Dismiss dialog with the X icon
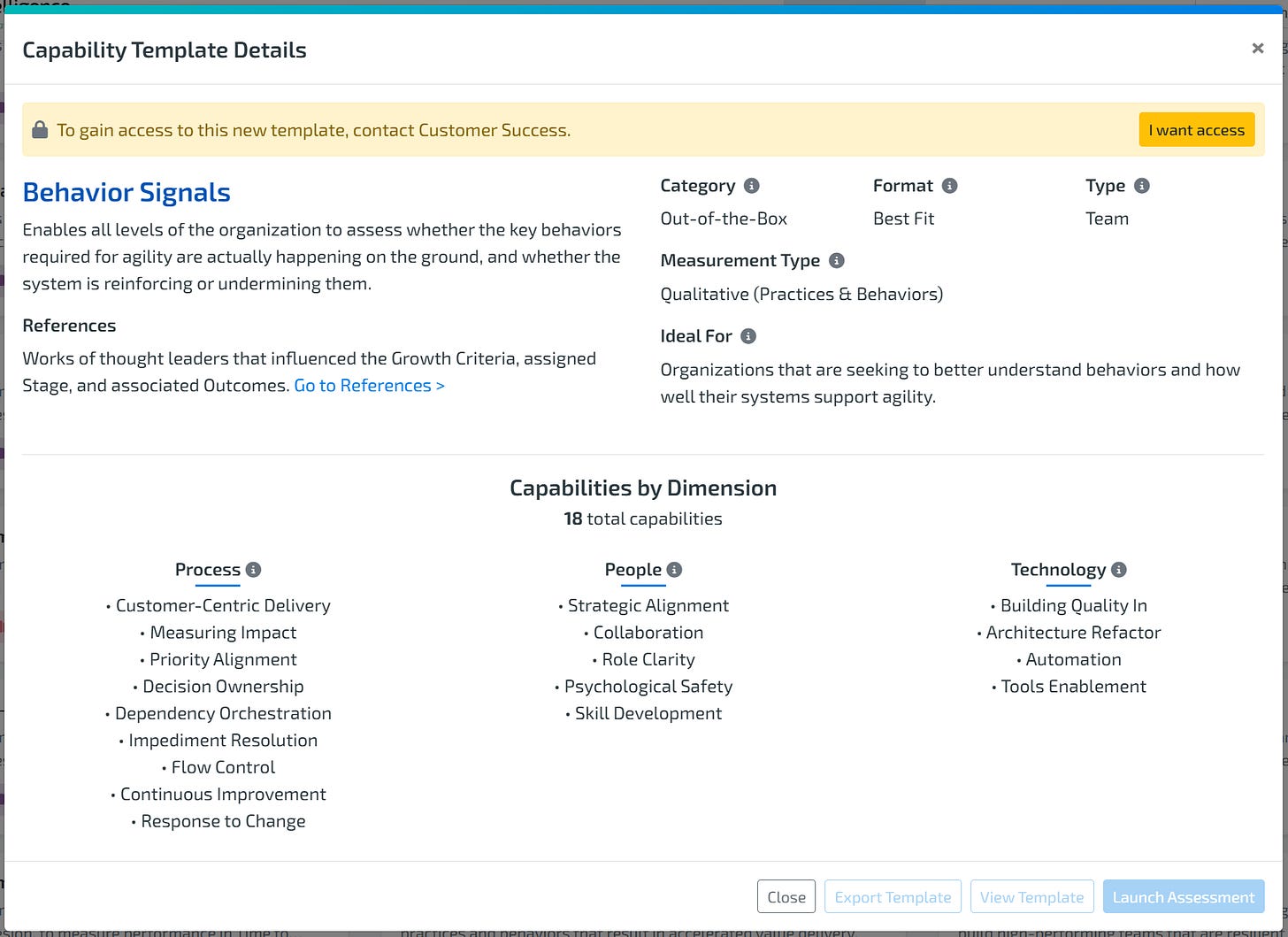 (x=1257, y=48)
